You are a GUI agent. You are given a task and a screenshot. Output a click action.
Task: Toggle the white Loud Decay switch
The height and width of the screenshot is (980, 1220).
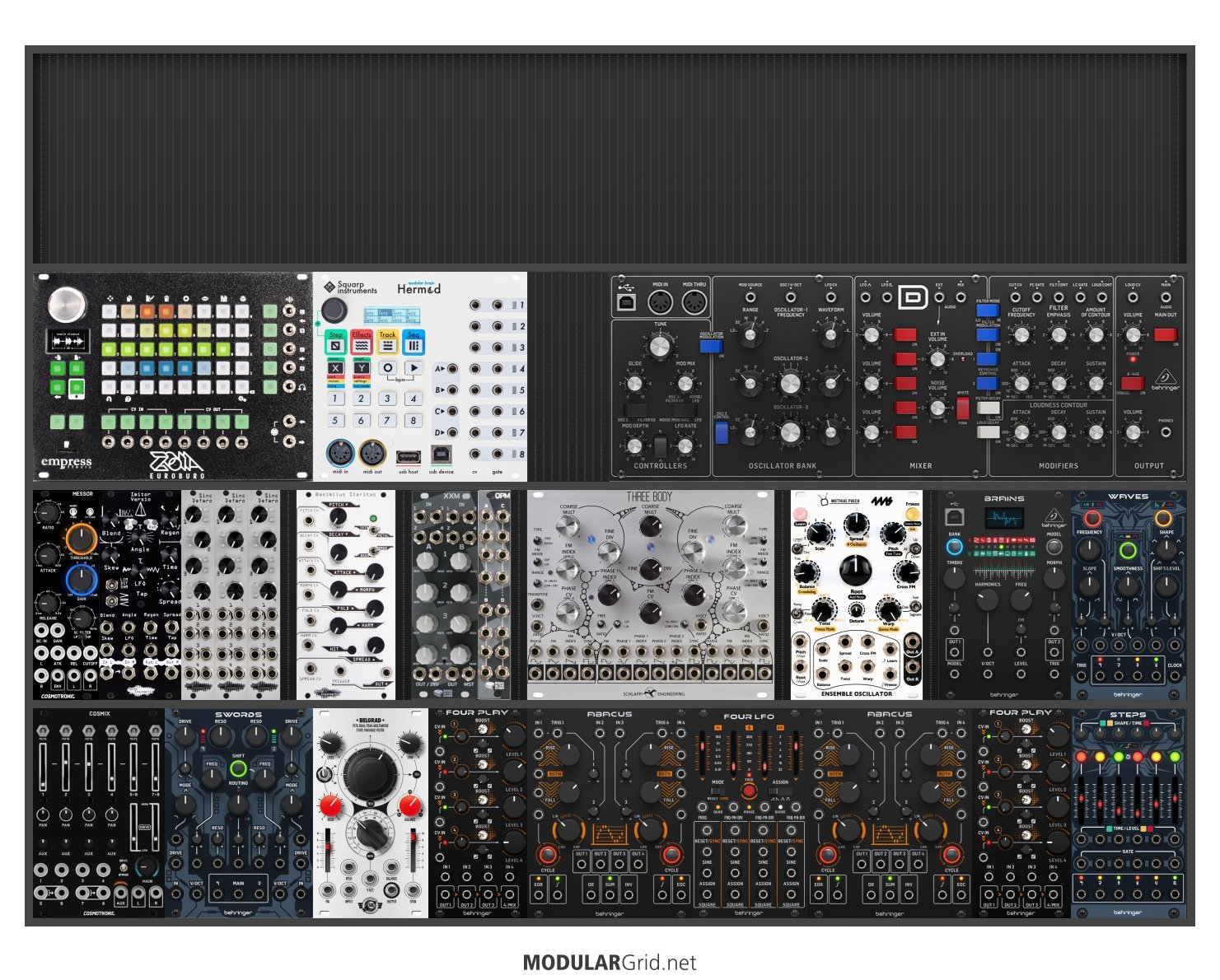point(989,432)
